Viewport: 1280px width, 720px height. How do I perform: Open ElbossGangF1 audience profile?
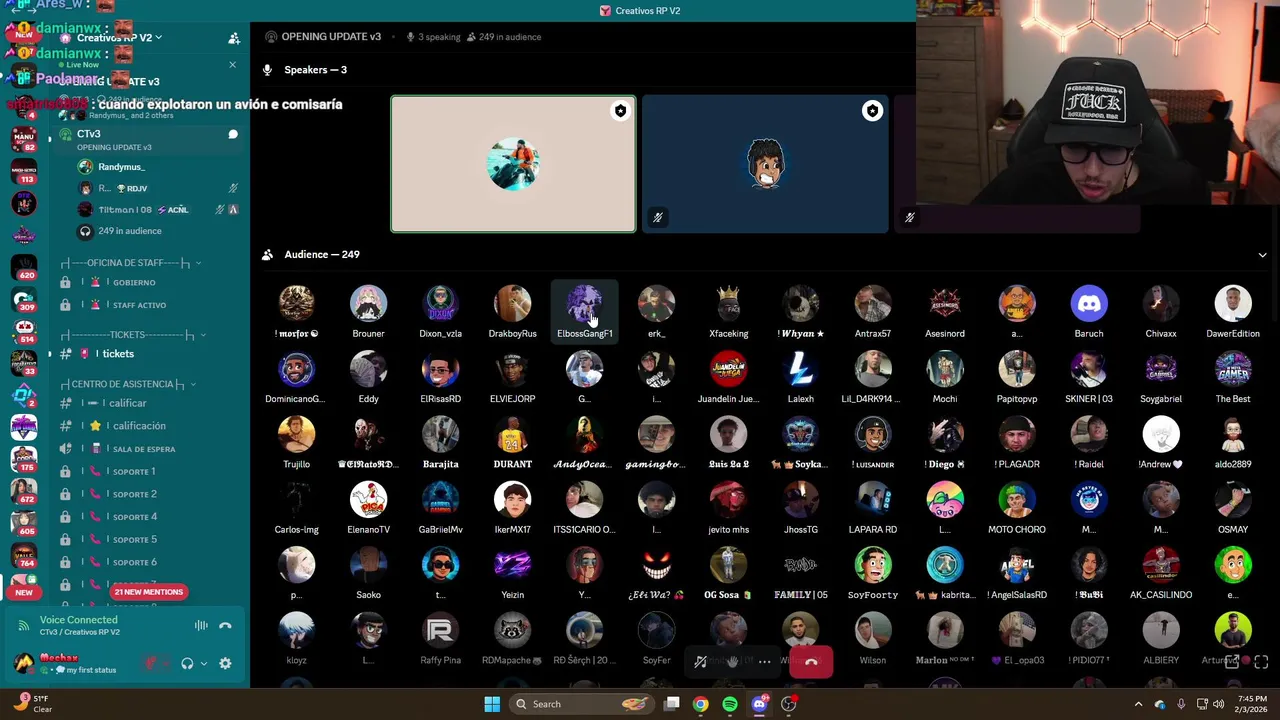tap(584, 312)
